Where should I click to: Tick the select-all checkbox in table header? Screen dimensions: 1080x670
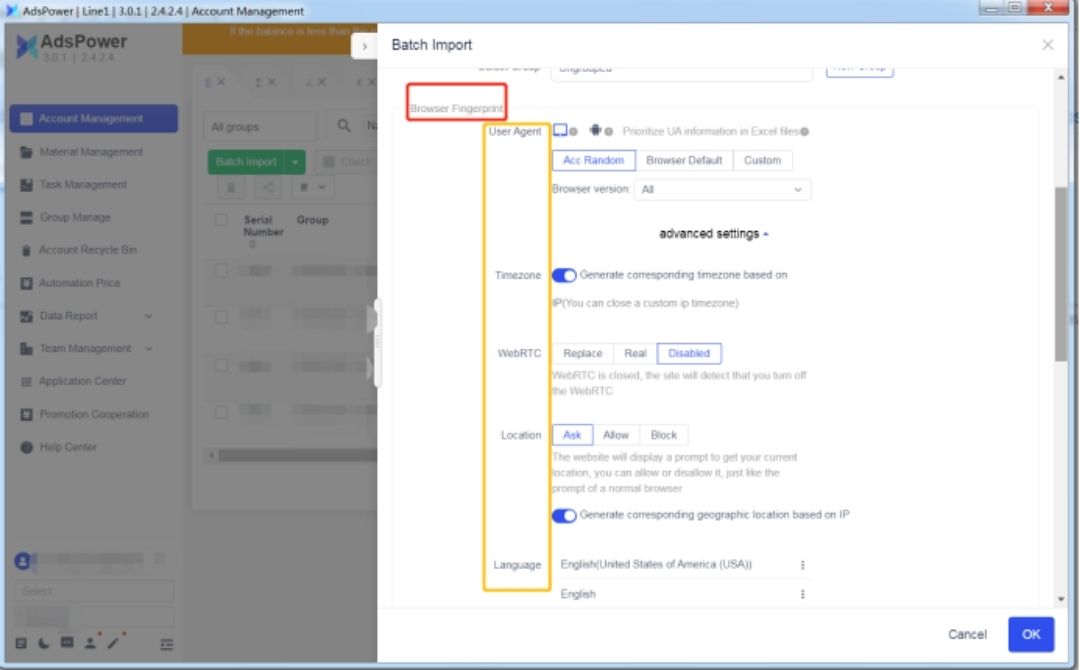220,220
